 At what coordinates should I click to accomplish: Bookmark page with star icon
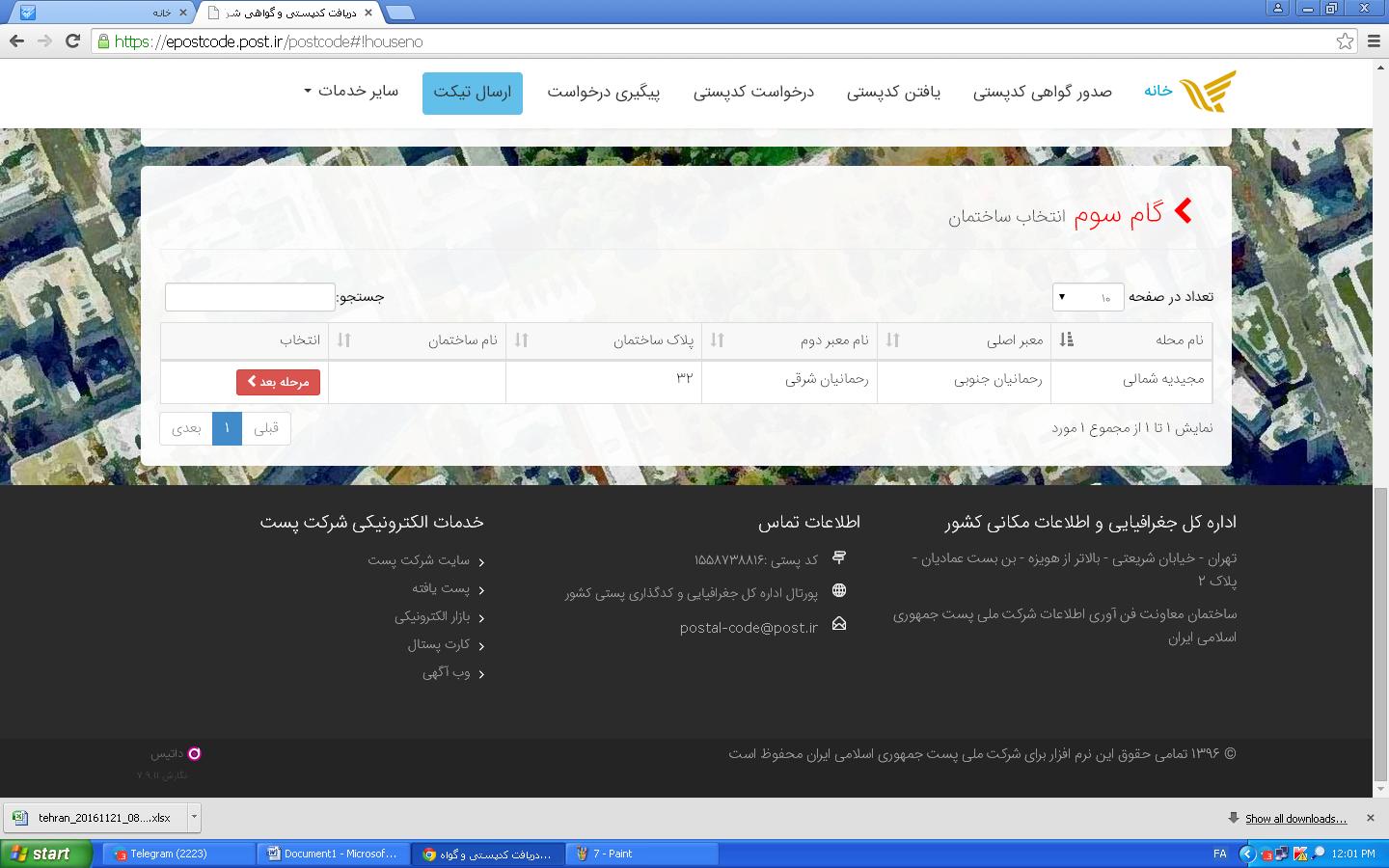(1345, 41)
